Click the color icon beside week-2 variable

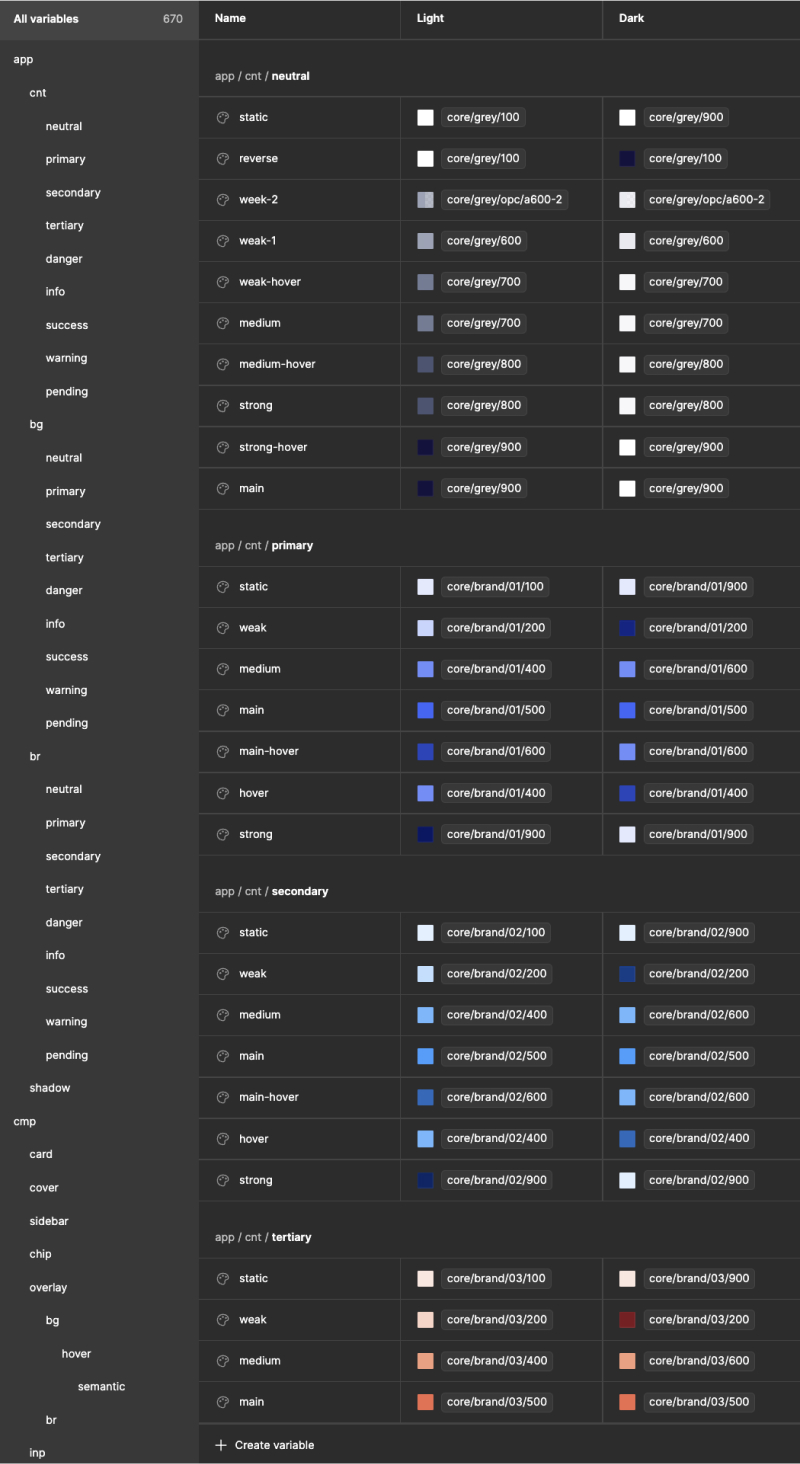[x=223, y=200]
